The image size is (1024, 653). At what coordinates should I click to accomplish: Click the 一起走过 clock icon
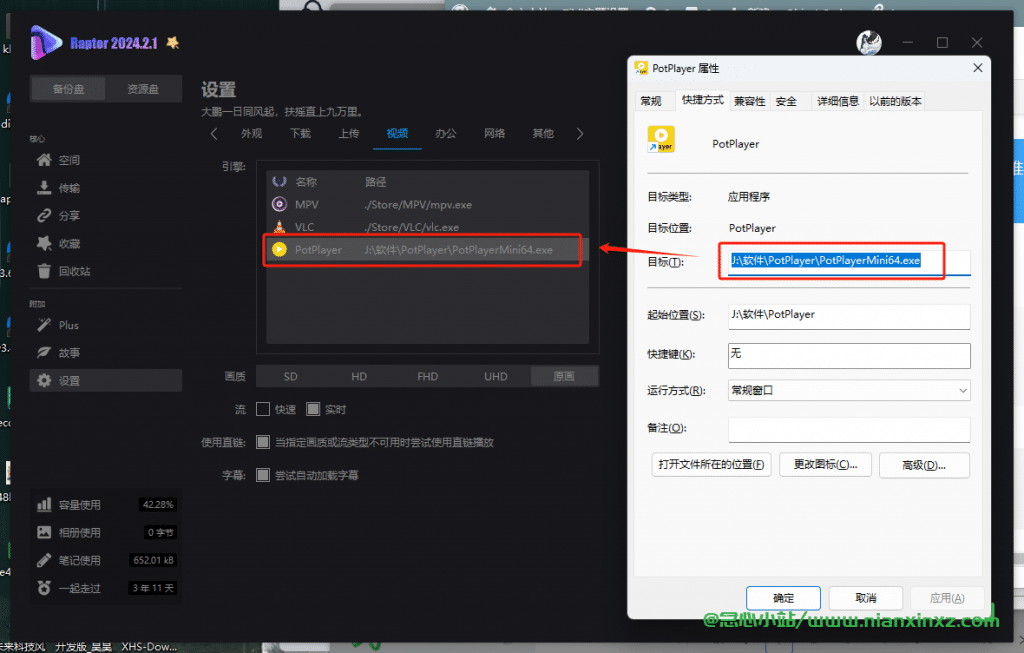44,588
